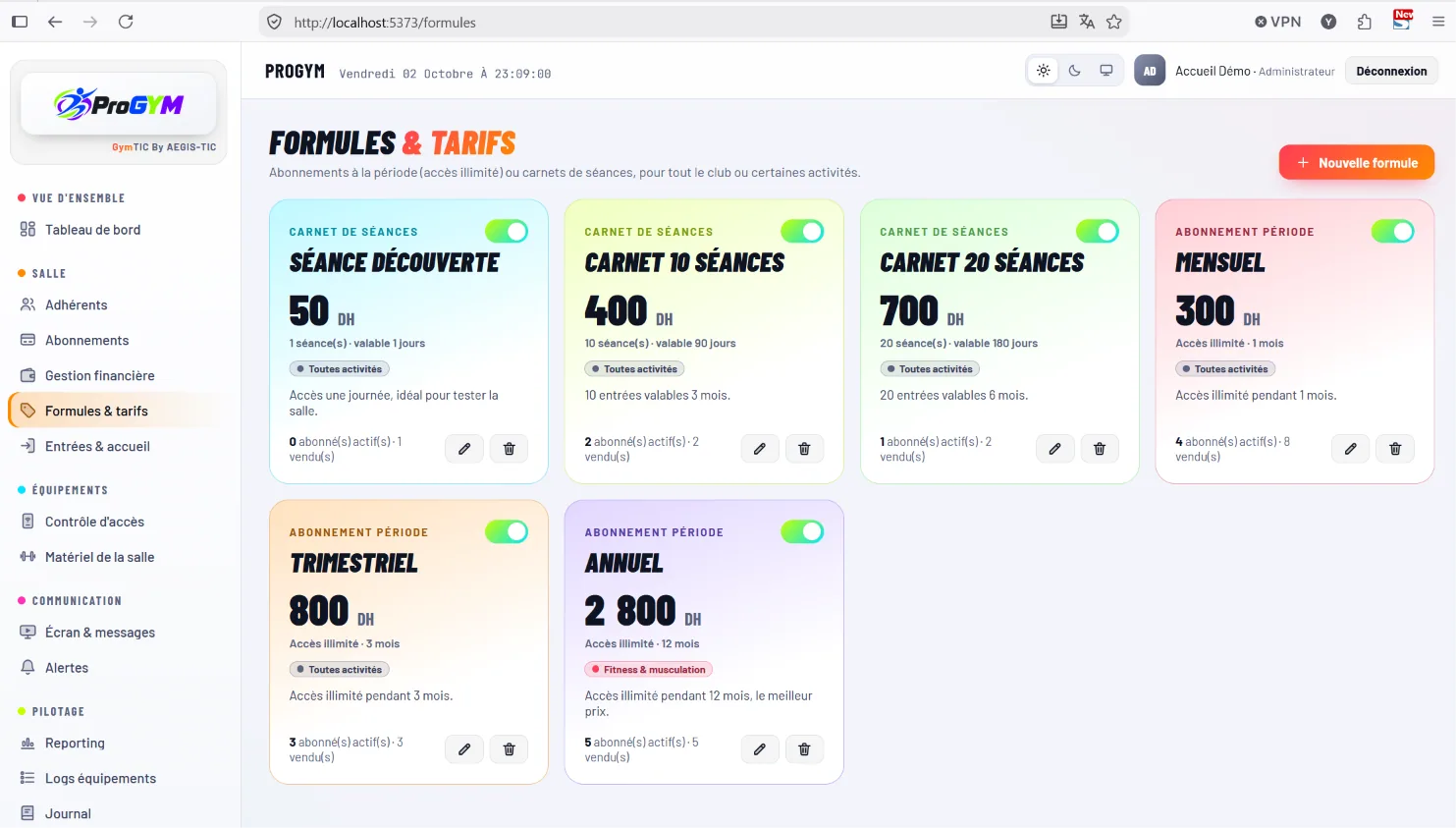Delete the Trimestriel subscription
This screenshot has height=828, width=1456.
pyautogui.click(x=509, y=749)
